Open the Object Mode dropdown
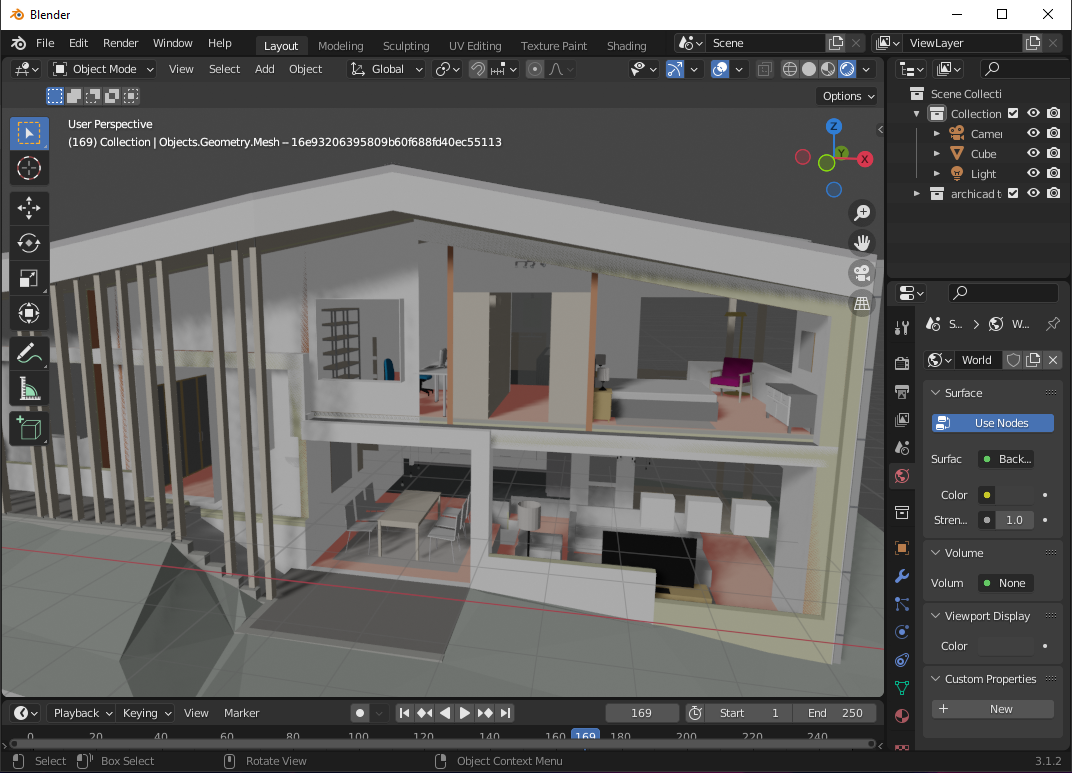1072x773 pixels. click(x=104, y=69)
